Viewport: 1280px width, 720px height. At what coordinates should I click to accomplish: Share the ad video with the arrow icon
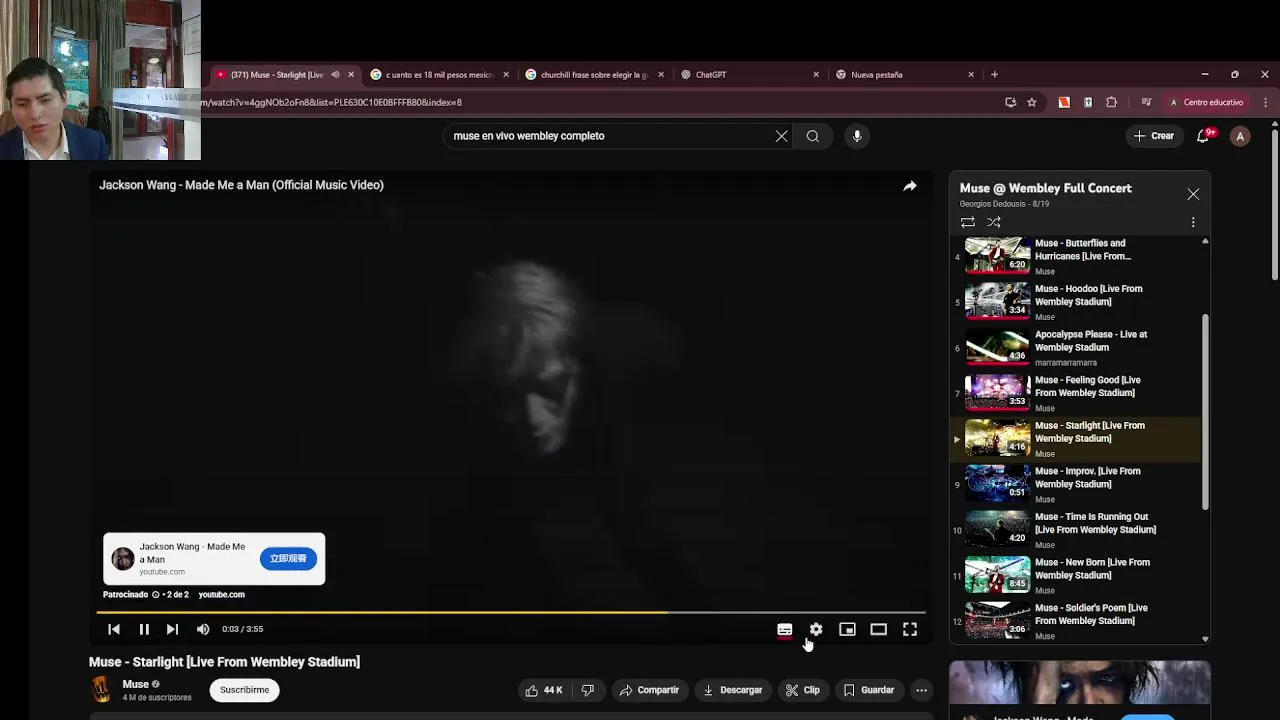coord(910,186)
